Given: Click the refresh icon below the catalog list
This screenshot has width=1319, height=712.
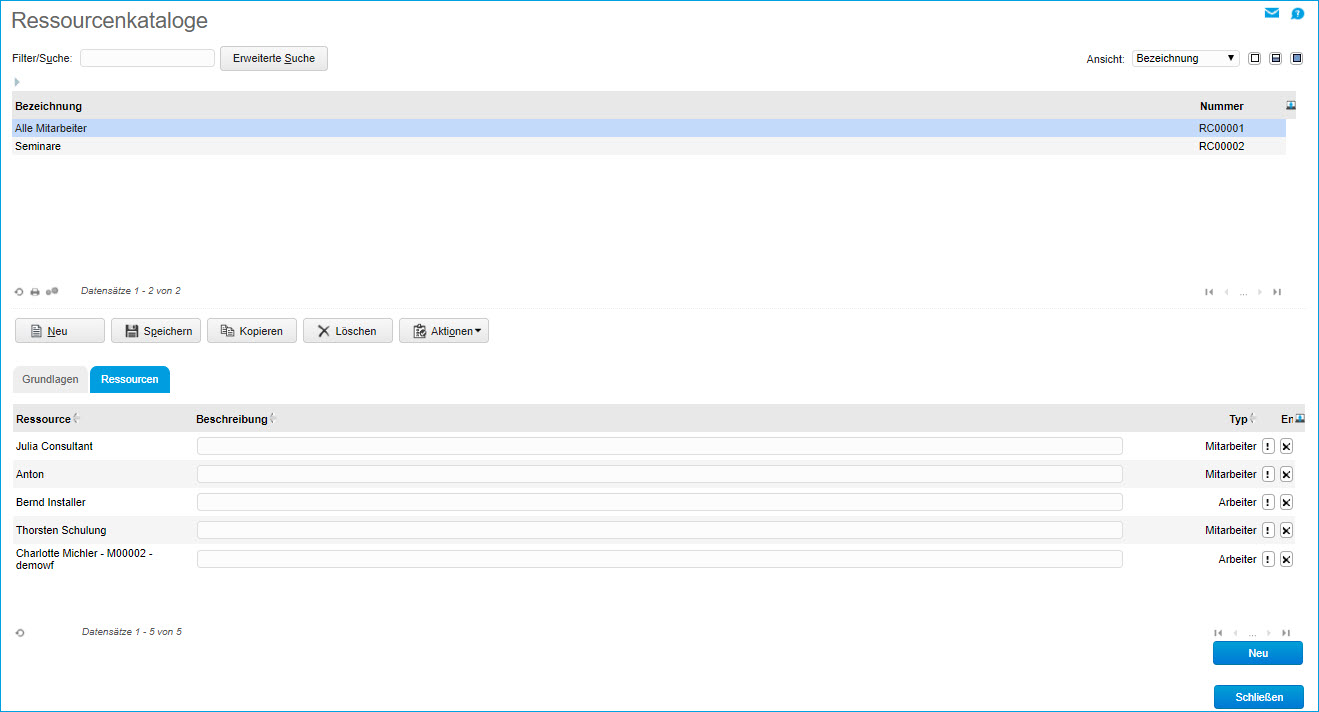Looking at the screenshot, I should pyautogui.click(x=19, y=292).
